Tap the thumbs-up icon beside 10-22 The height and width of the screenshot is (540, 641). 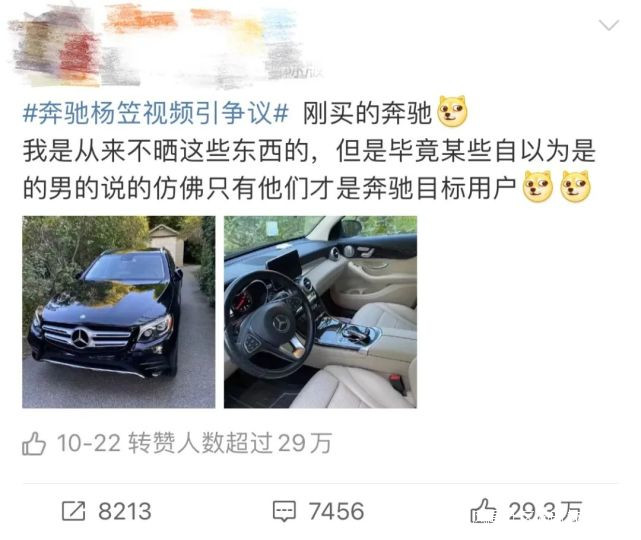(x=34, y=444)
